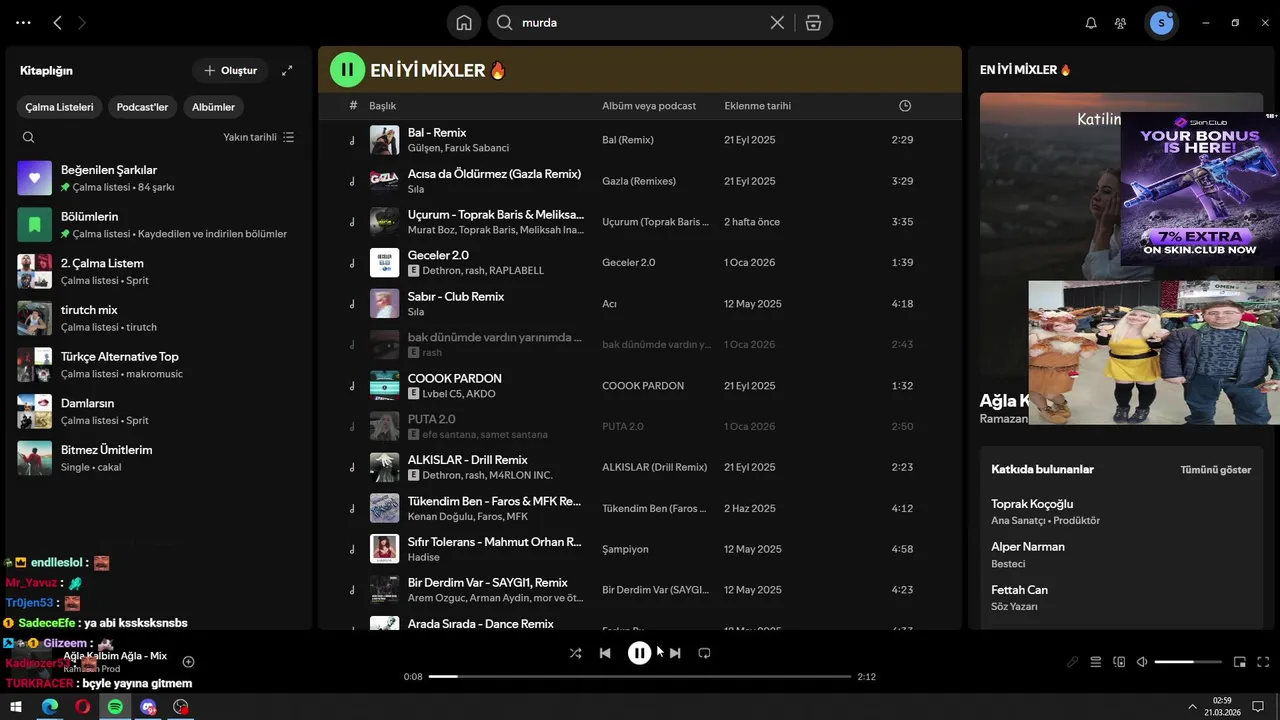
Task: Open connect to a device icon
Action: pyautogui.click(x=1119, y=662)
